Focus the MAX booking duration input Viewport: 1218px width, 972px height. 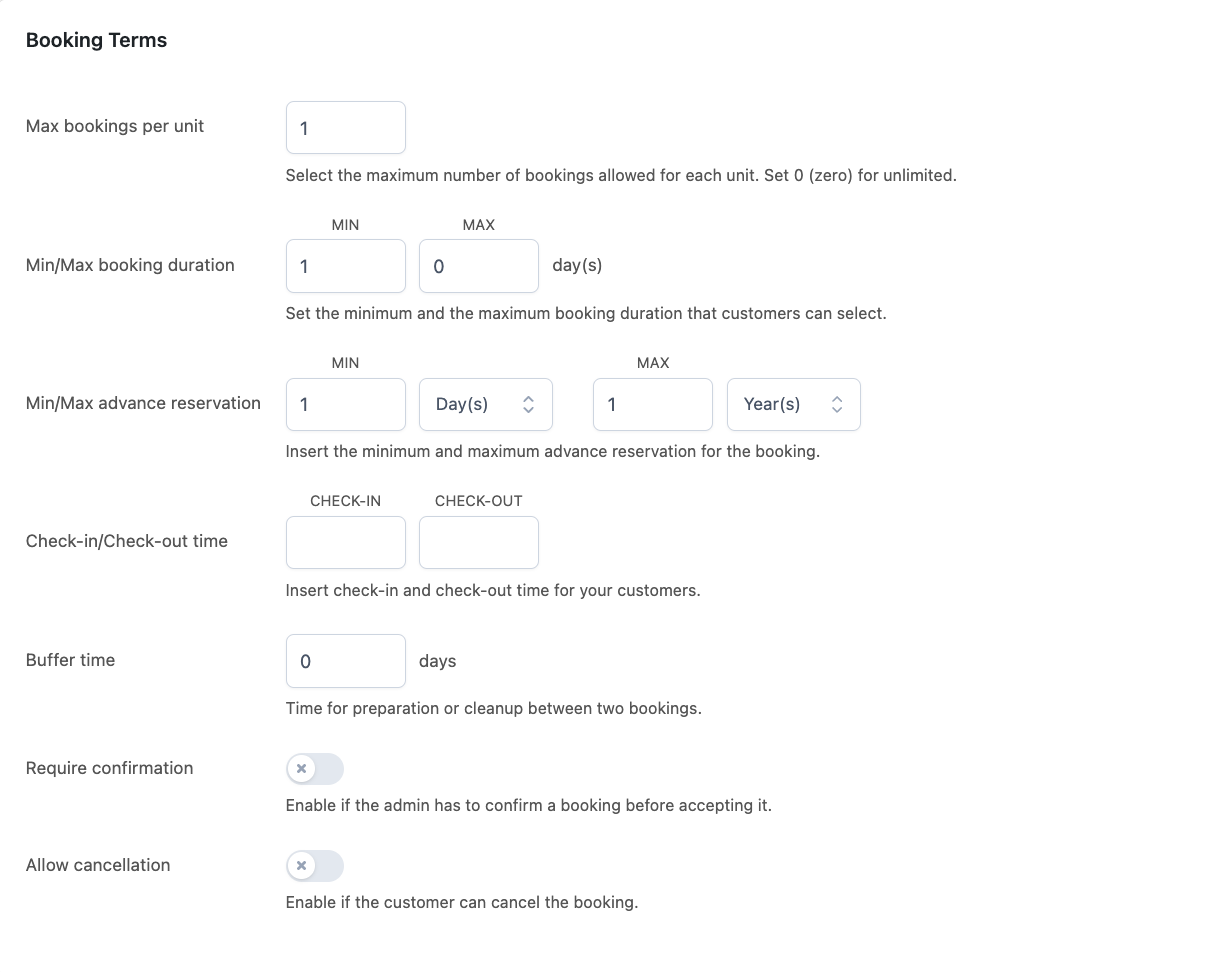(x=478, y=266)
